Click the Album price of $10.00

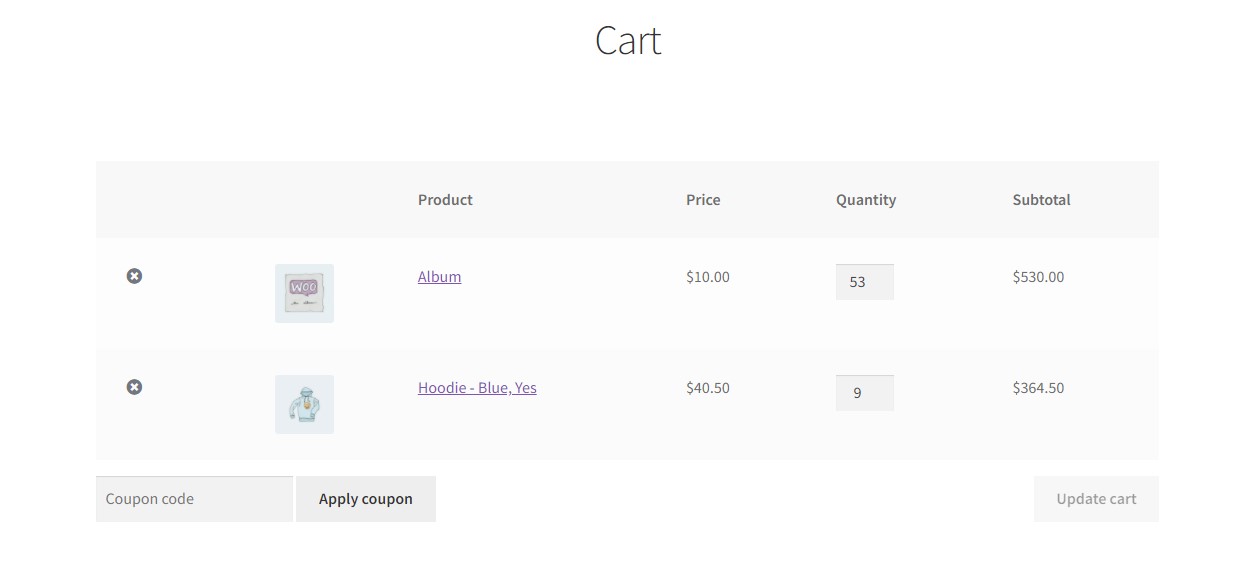pos(707,276)
